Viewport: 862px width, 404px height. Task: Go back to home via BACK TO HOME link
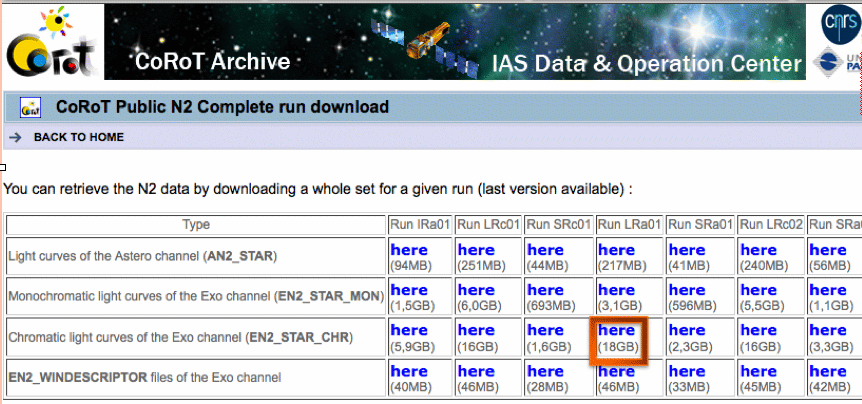click(x=78, y=137)
